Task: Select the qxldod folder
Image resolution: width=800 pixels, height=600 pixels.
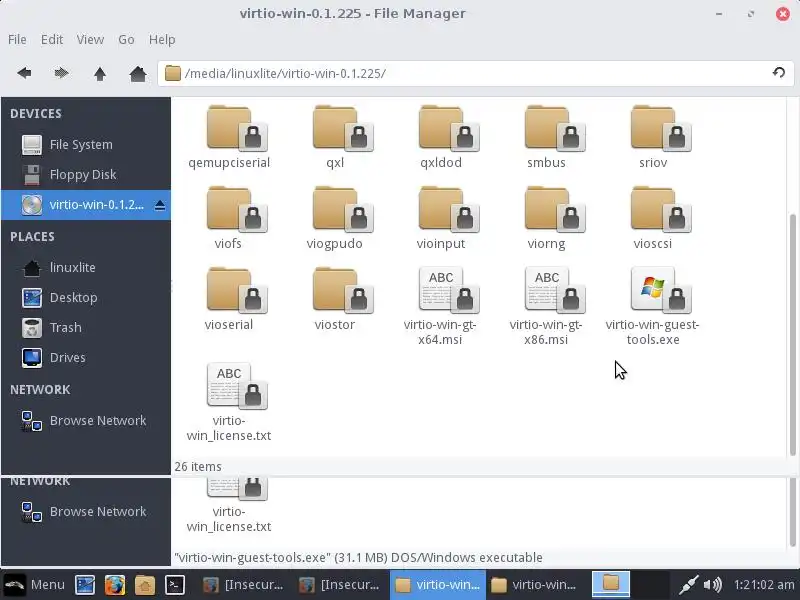Action: 441,137
